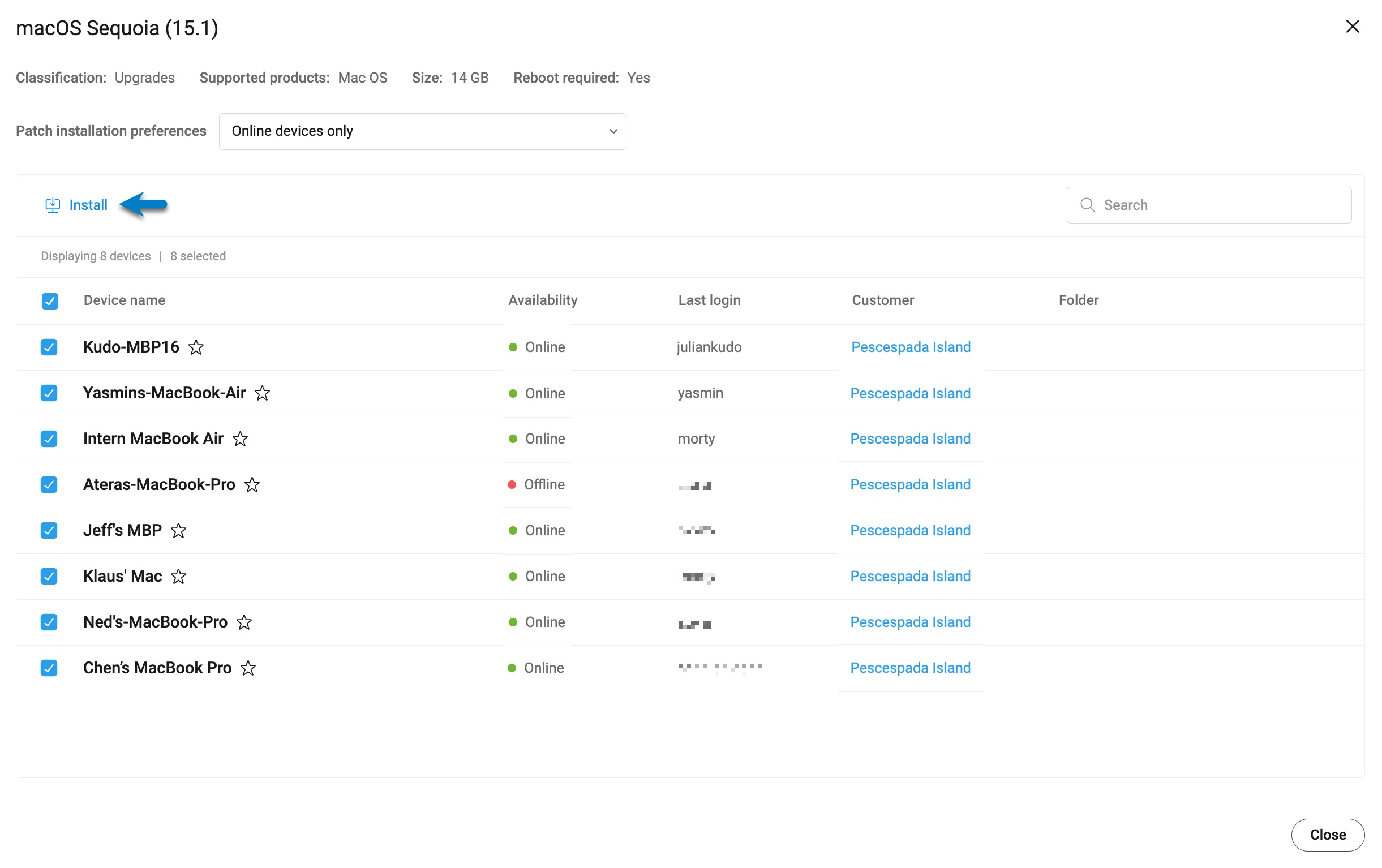1382x868 pixels.
Task: Sort by Customer column header
Action: (883, 300)
